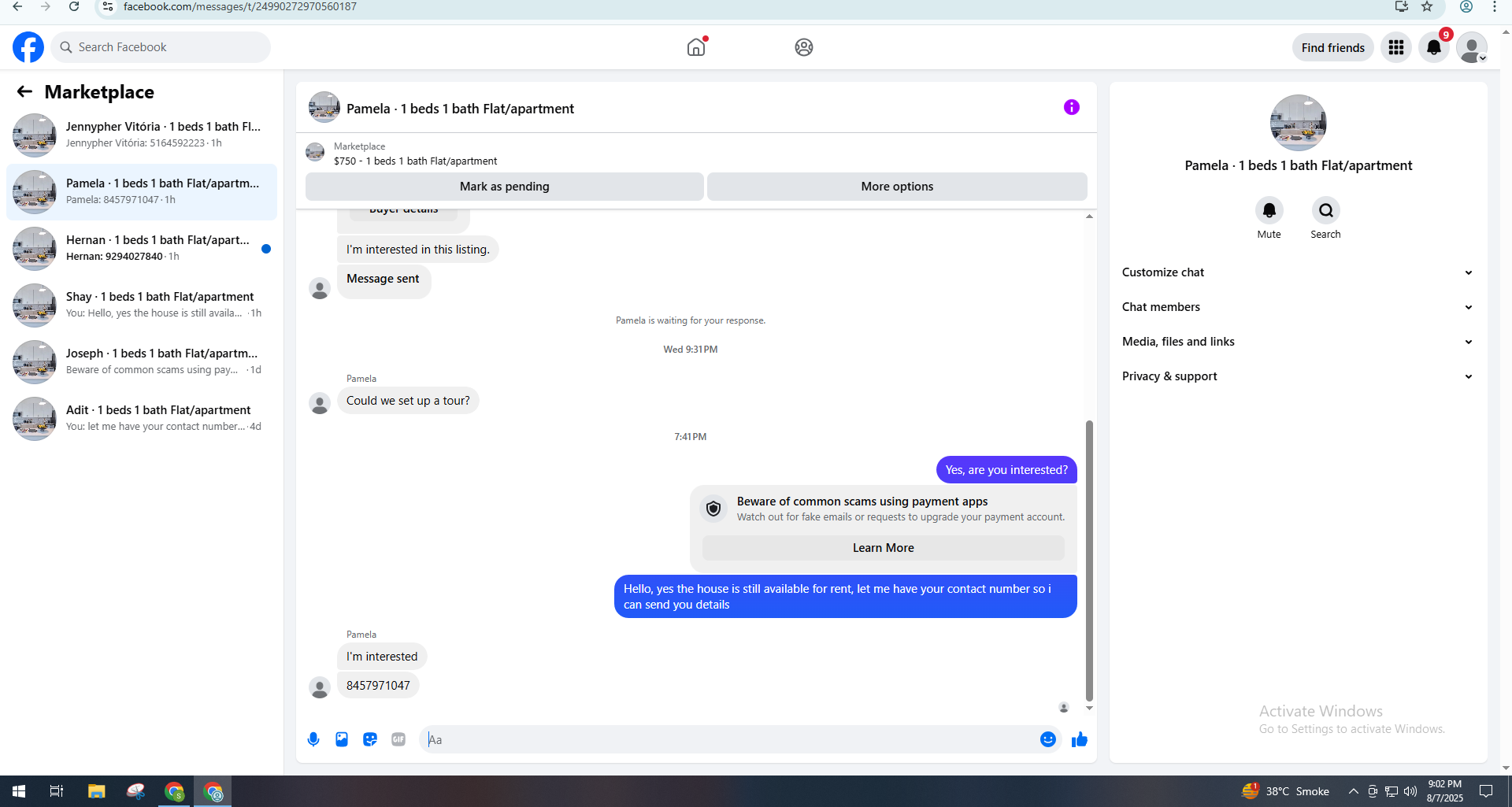
Task: Open the Facebook apps menu grid
Action: tap(1396, 47)
